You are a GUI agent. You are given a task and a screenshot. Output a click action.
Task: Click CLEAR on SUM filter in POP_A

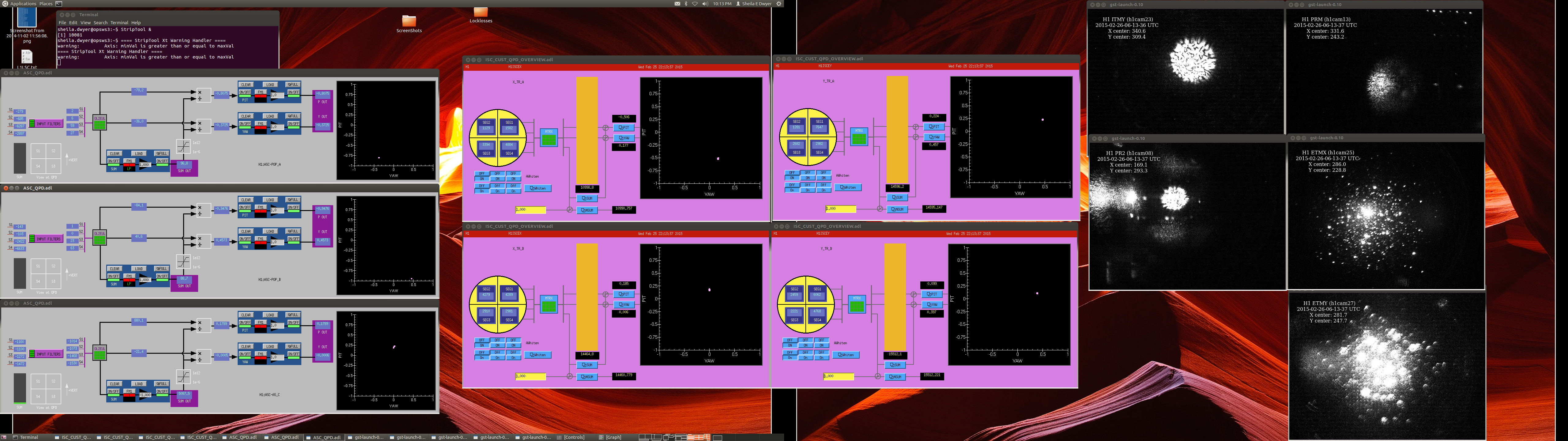tap(115, 153)
